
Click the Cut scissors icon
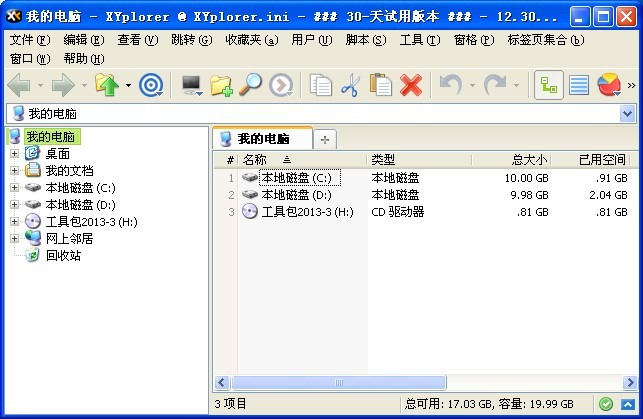pos(350,85)
